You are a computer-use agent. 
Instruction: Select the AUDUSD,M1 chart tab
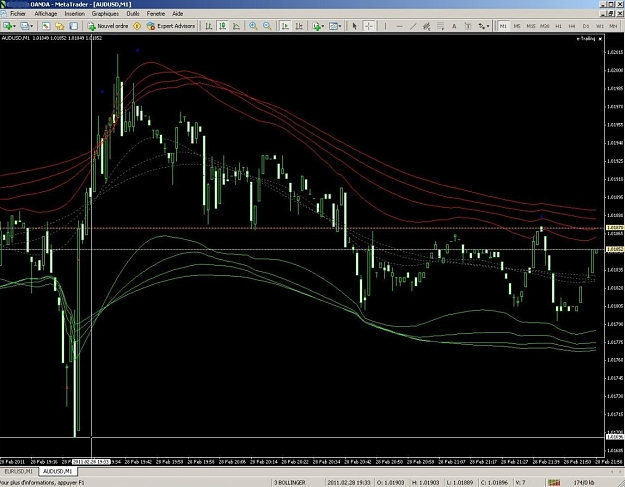click(58, 471)
